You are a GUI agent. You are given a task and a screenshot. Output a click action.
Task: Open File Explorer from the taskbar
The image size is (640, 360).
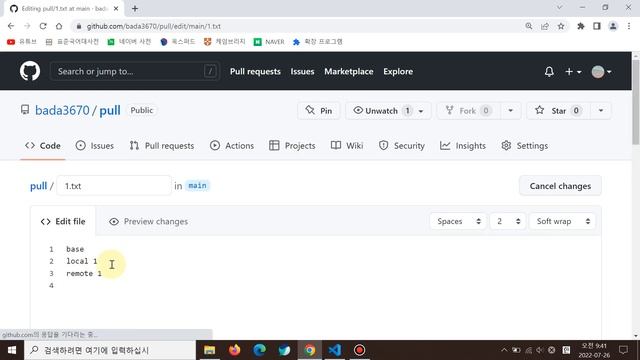(x=209, y=350)
